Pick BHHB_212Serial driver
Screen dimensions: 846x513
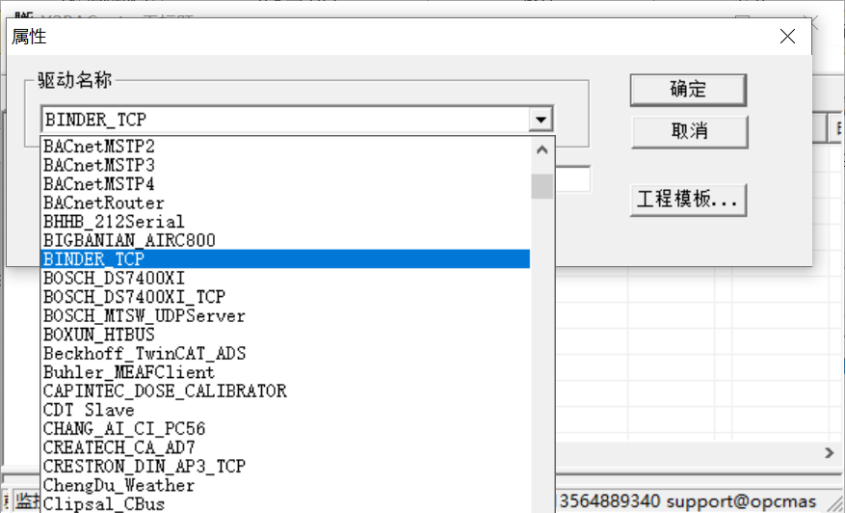pos(285,222)
